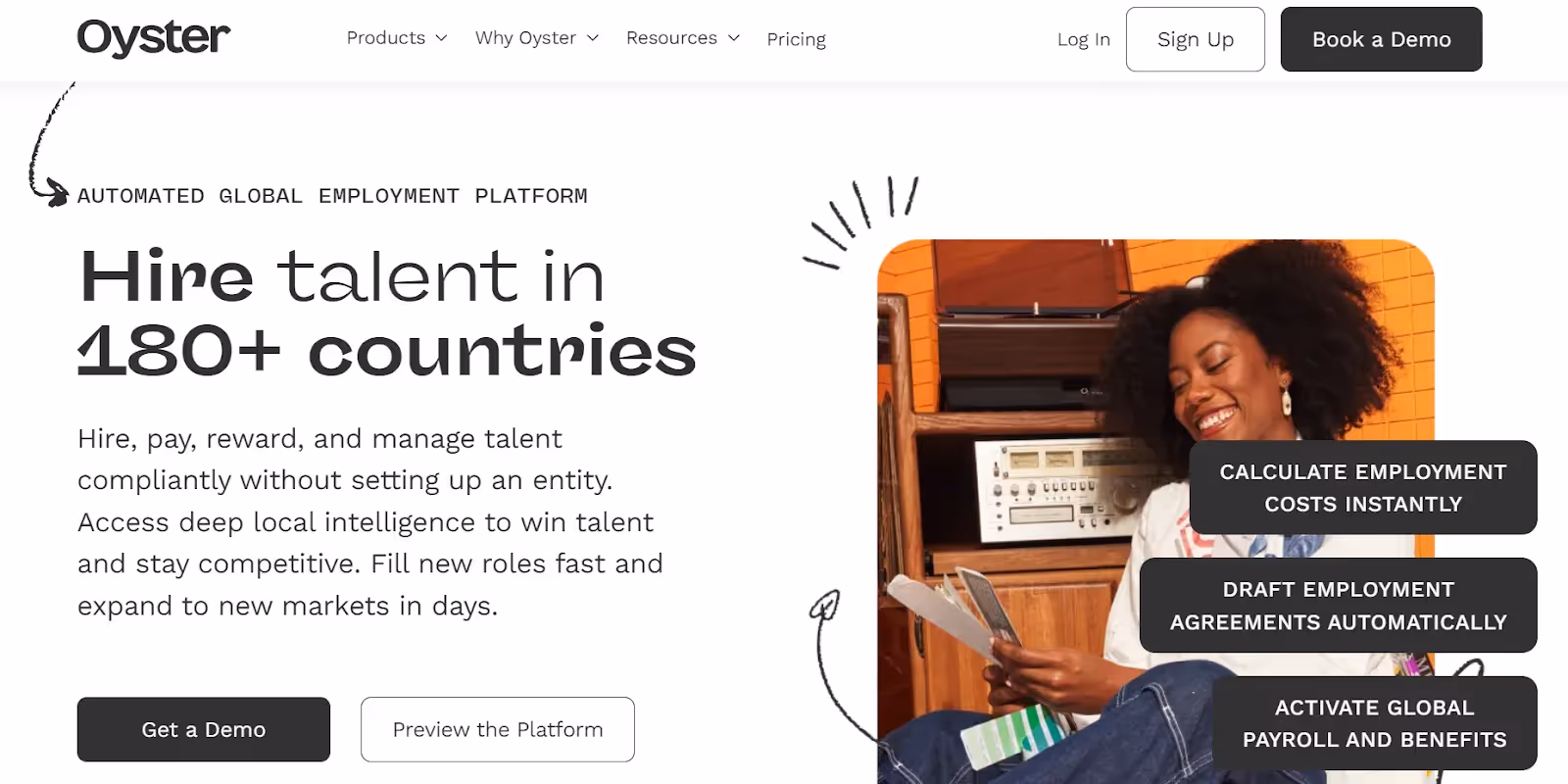Click the Sign Up button
This screenshot has height=784, width=1568.
[x=1195, y=39]
